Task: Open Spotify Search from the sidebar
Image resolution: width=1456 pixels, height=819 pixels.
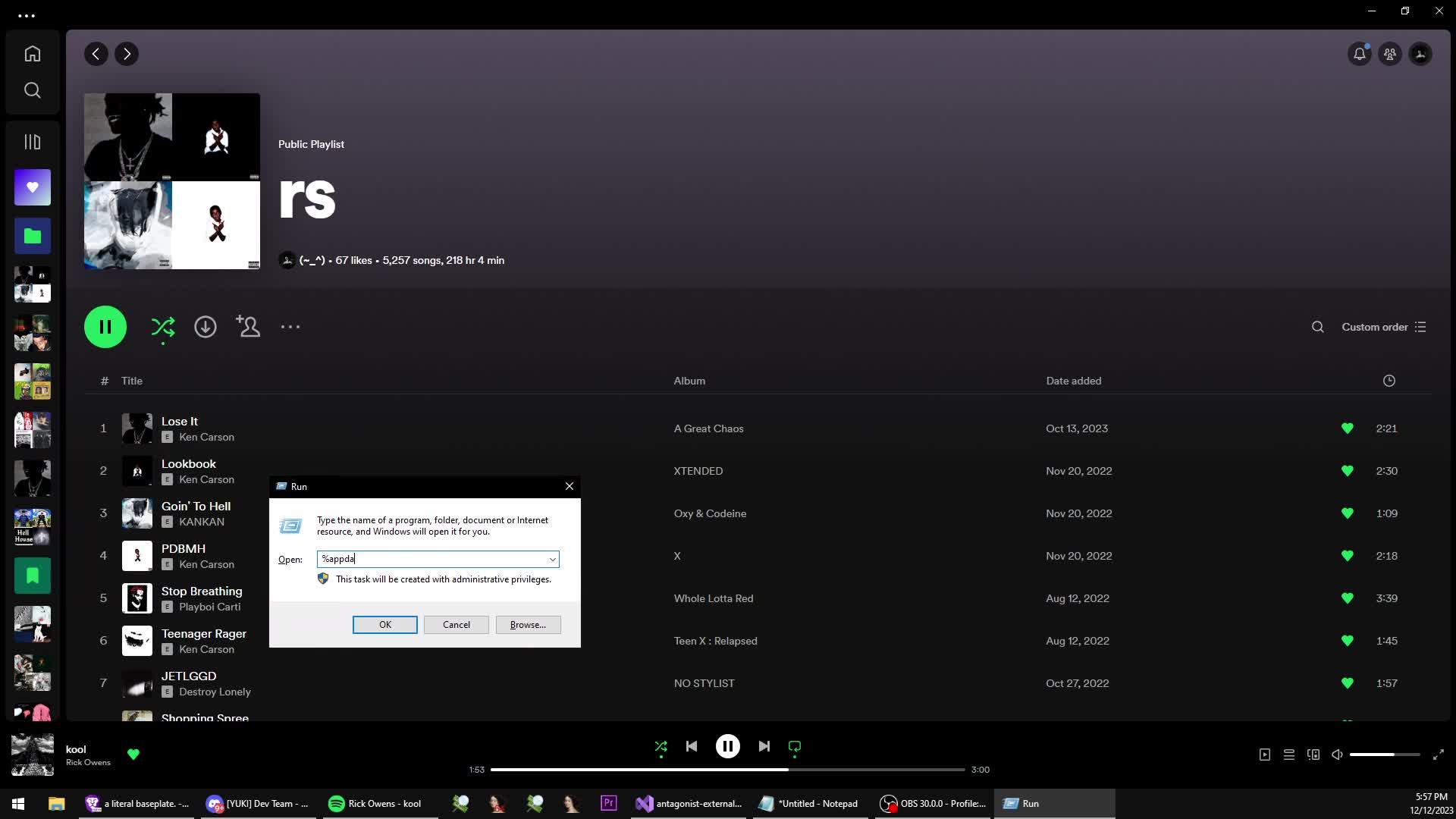Action: (32, 90)
